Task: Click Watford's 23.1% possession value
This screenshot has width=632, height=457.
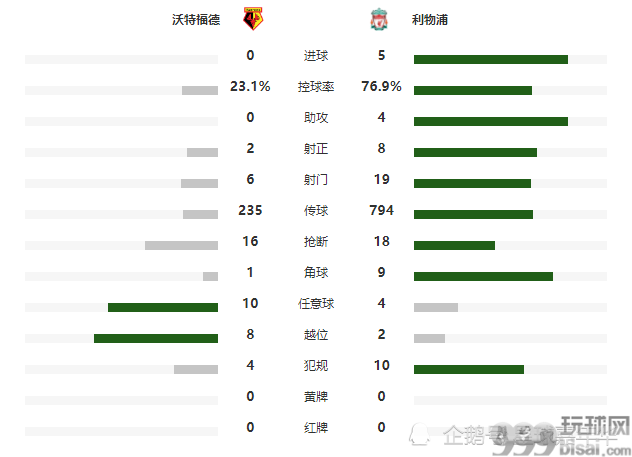Action: [x=250, y=86]
